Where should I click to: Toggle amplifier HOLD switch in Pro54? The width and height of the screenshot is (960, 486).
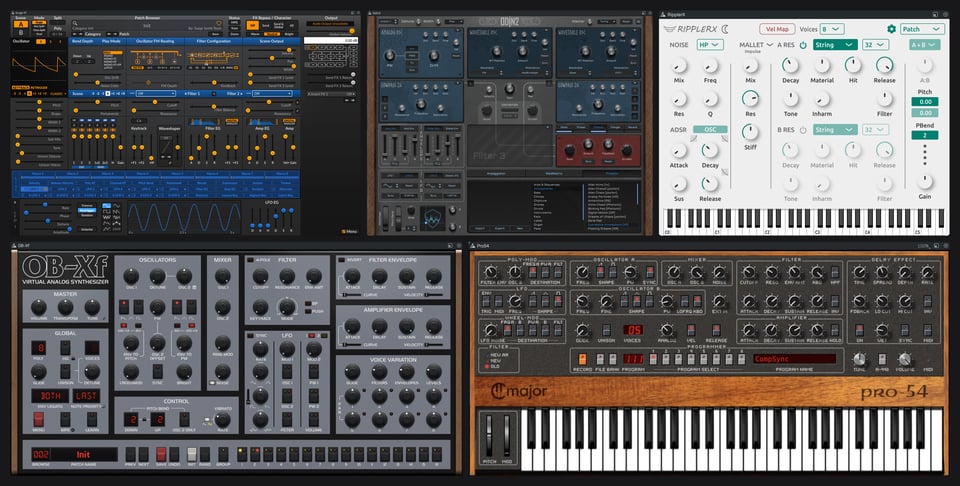click(836, 331)
